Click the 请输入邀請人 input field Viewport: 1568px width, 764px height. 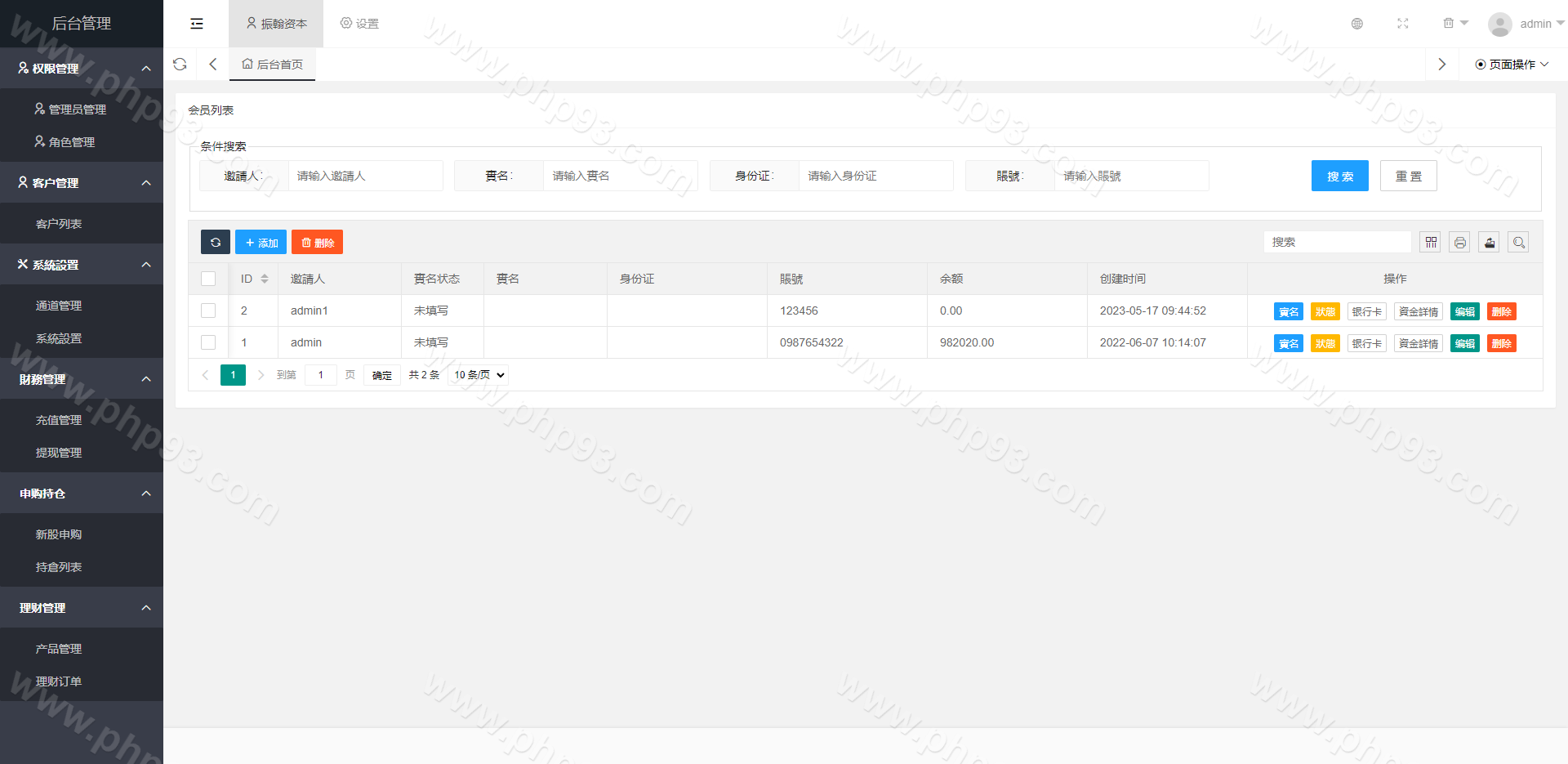[364, 176]
